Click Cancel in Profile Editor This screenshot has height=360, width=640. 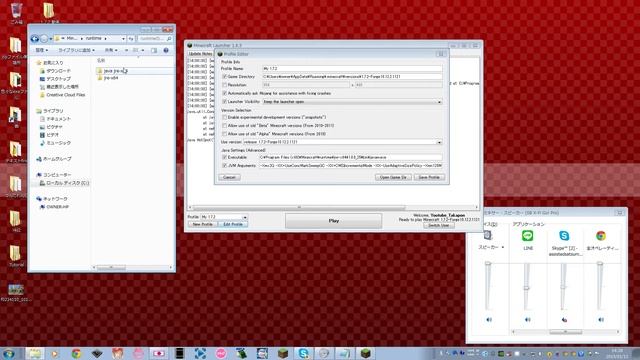point(229,177)
